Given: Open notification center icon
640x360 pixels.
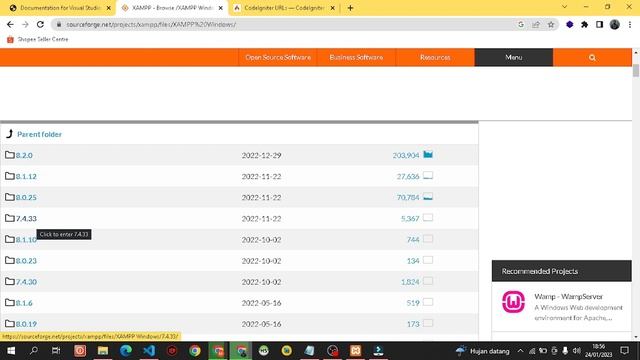Looking at the screenshot, I should click(x=624, y=351).
